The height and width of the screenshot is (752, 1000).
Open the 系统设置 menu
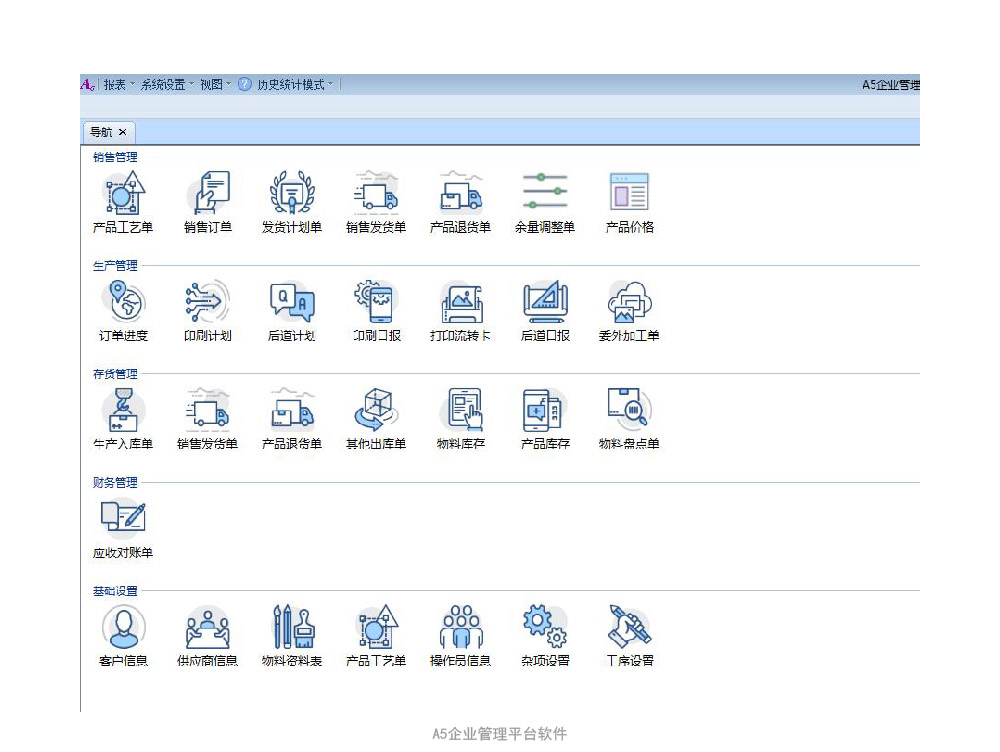(167, 84)
